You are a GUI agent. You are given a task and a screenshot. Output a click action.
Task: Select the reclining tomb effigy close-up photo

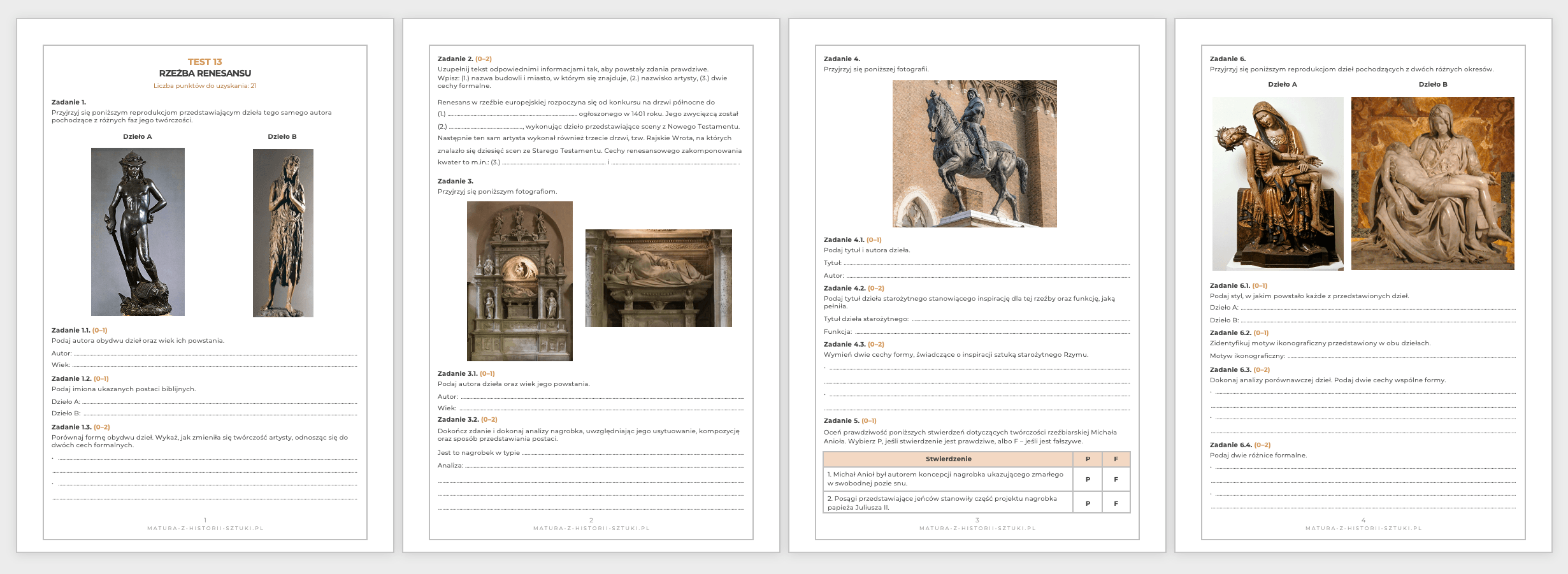(659, 278)
